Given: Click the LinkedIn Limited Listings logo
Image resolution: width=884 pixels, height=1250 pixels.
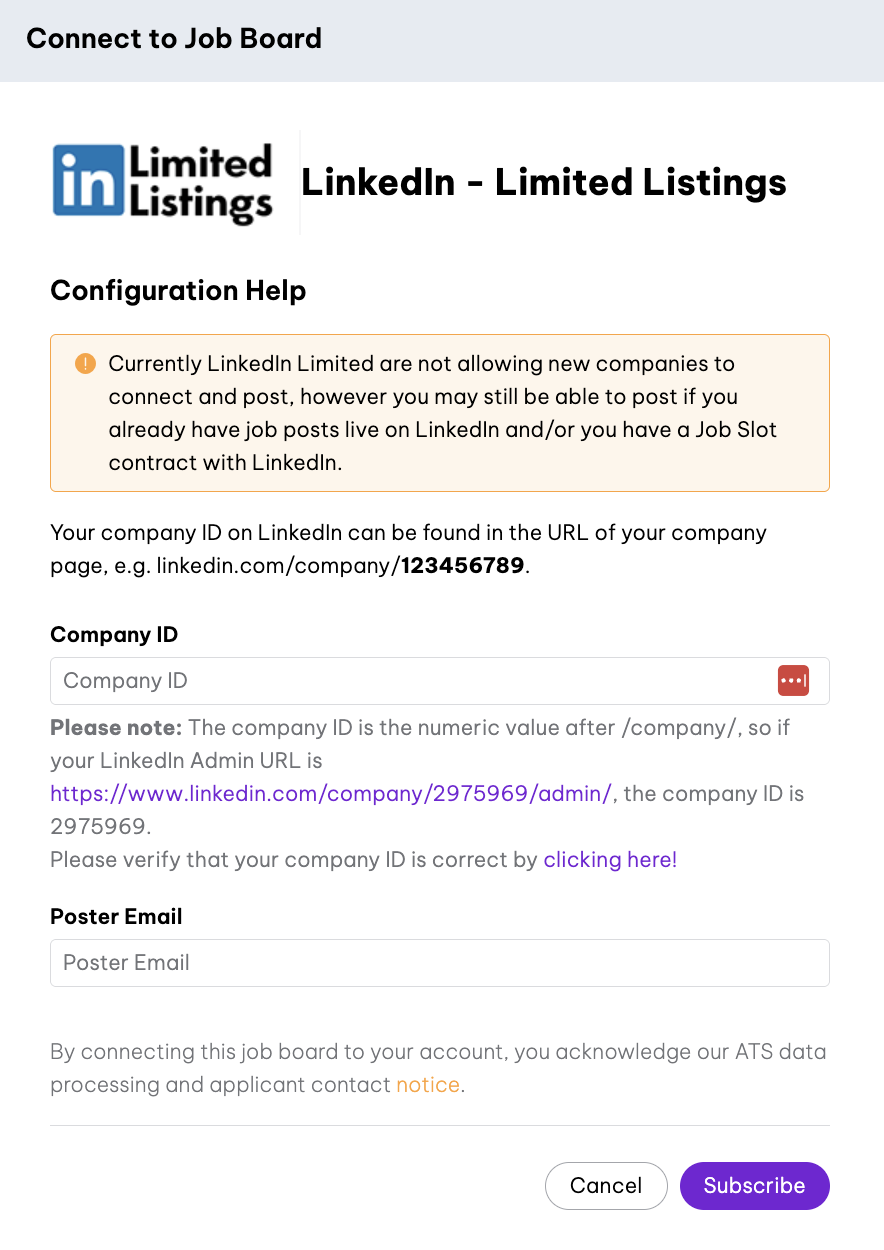Looking at the screenshot, I should point(163,182).
